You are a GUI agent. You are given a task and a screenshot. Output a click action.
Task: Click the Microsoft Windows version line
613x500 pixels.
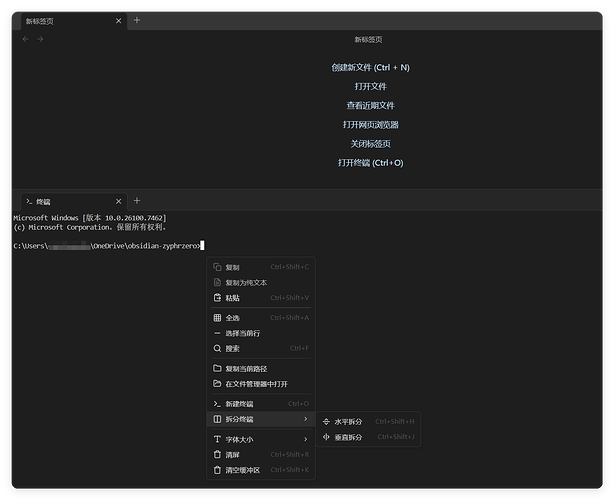pos(90,218)
